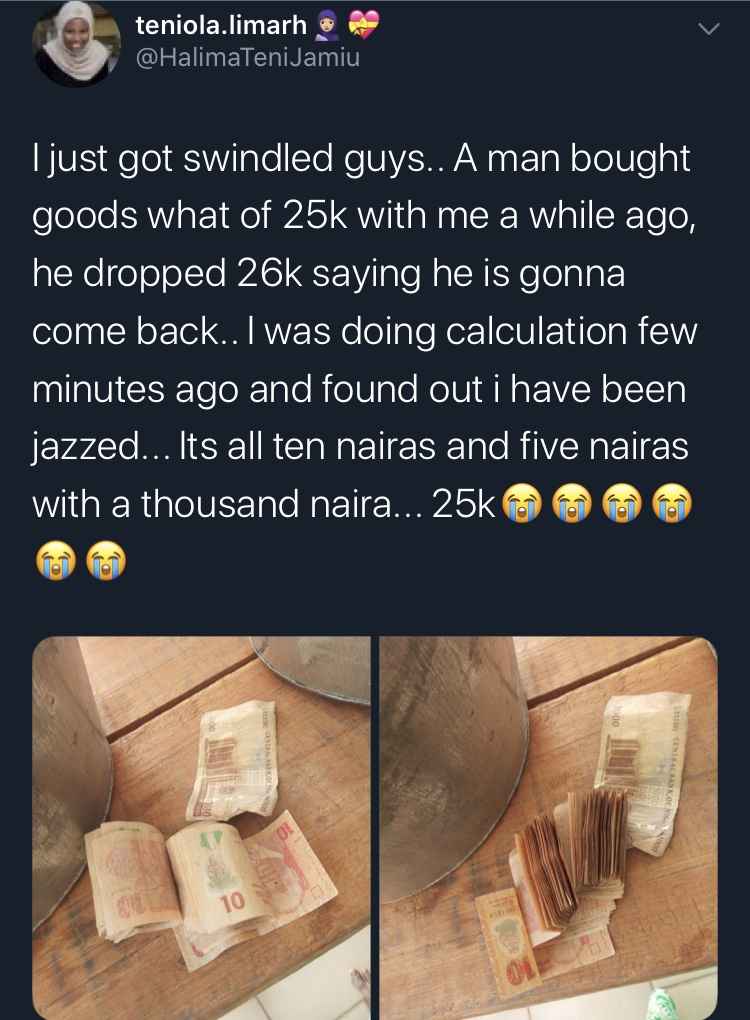The image size is (750, 1020).
Task: Click the tweet text starting 'I just got swindled'
Action: [364, 359]
